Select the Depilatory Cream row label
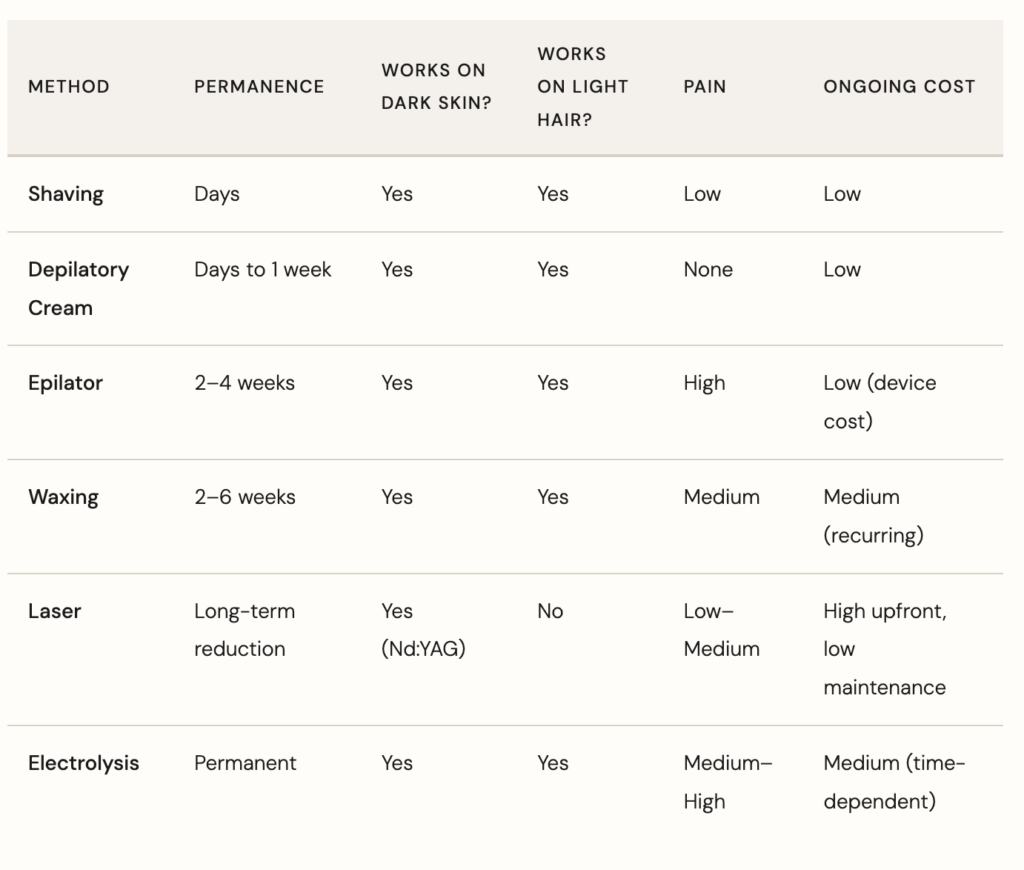1024x870 pixels. click(x=78, y=289)
